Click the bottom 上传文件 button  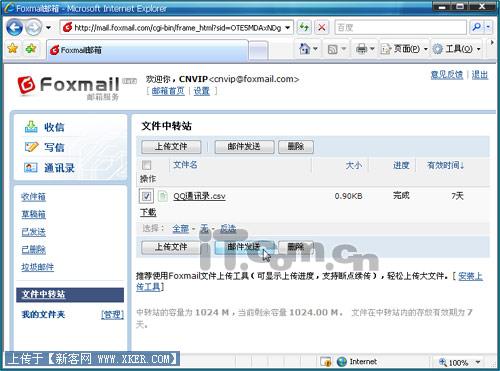point(171,247)
